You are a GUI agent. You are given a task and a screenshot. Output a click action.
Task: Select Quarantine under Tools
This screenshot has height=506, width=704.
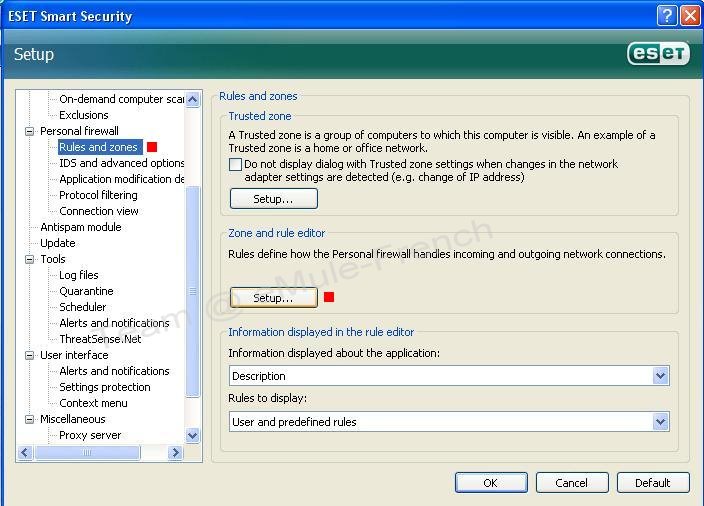(x=86, y=291)
